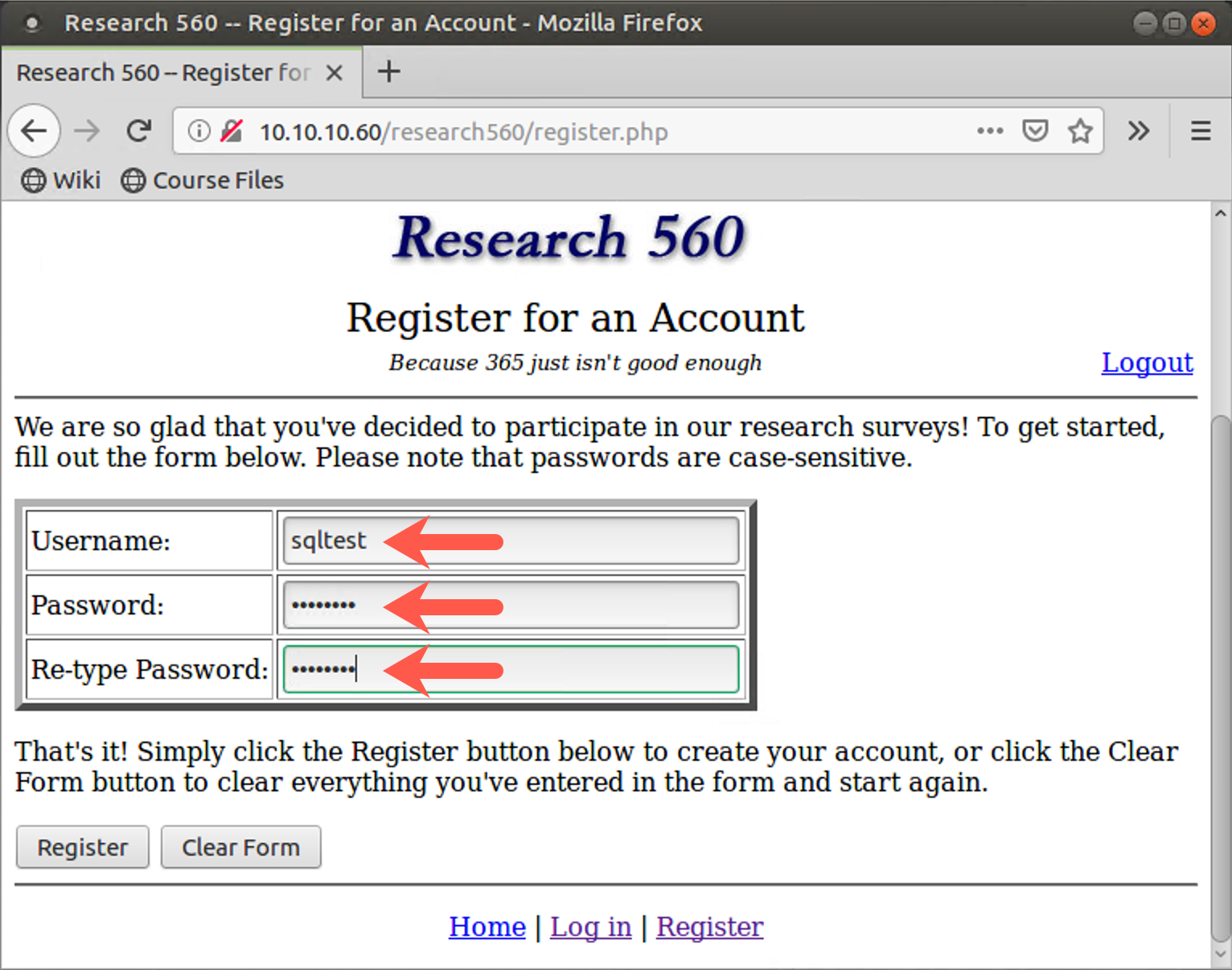Bookmark this page with the star icon
This screenshot has height=970, width=1232.
[x=1081, y=130]
